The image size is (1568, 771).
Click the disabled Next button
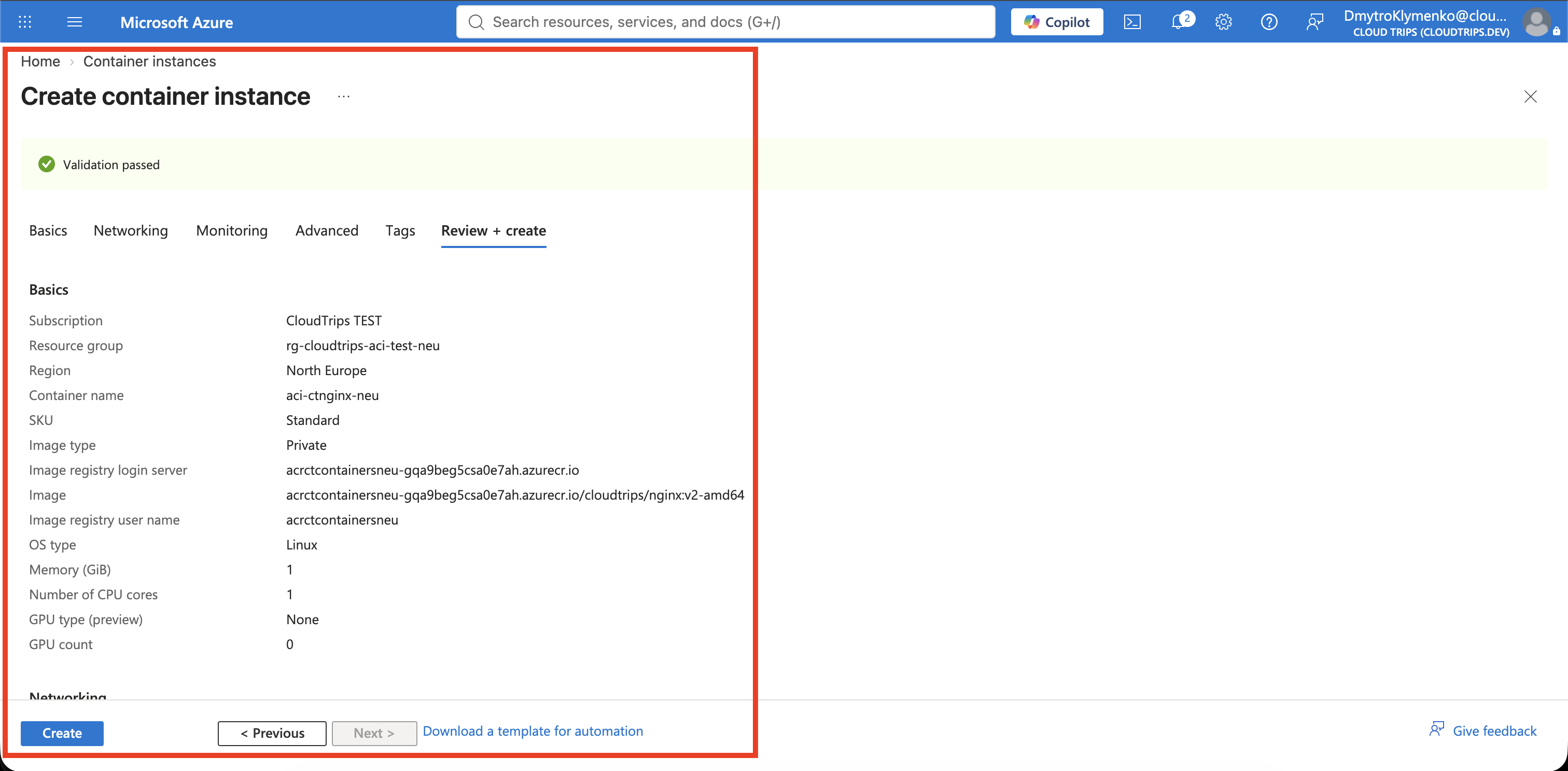pyautogui.click(x=374, y=733)
